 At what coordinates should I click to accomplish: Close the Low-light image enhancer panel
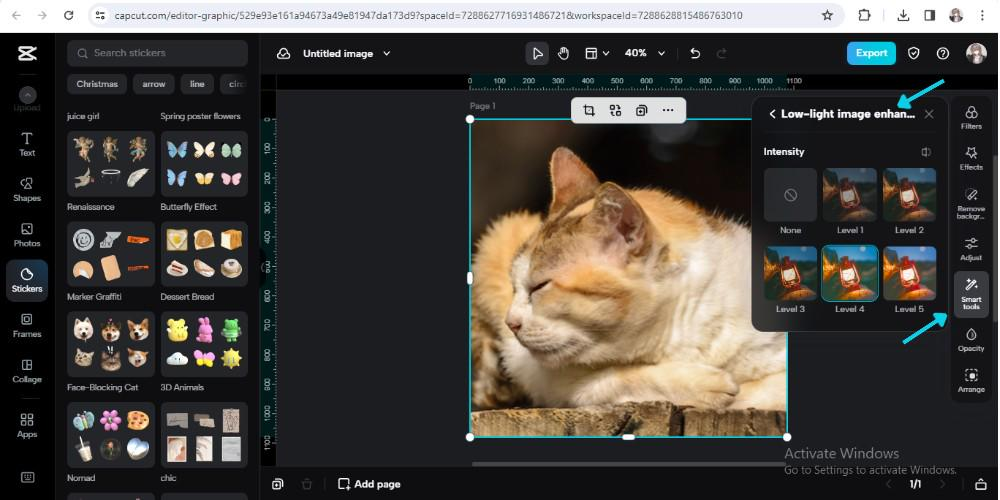929,114
